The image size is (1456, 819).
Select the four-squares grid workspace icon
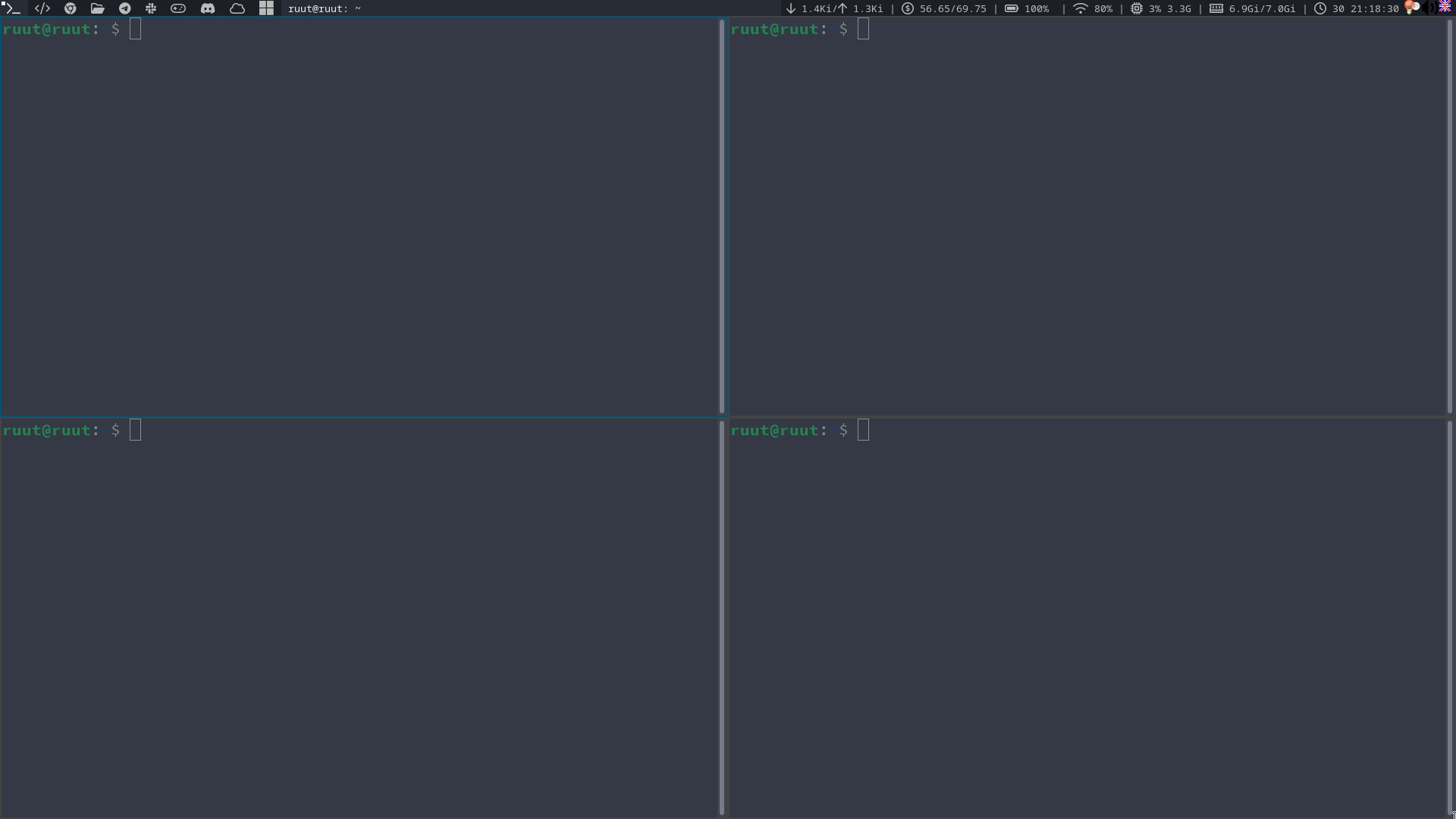[x=266, y=8]
